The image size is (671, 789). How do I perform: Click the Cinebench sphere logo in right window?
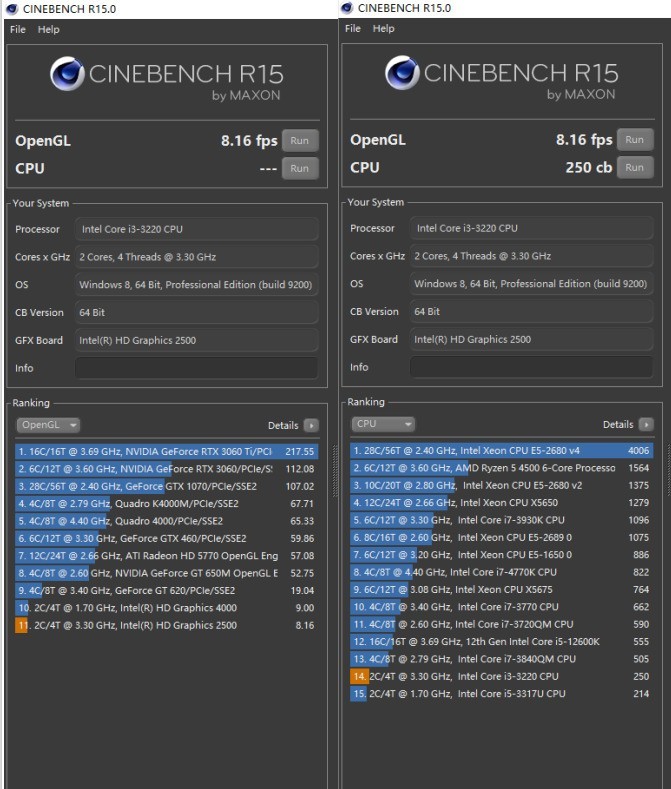tap(403, 75)
